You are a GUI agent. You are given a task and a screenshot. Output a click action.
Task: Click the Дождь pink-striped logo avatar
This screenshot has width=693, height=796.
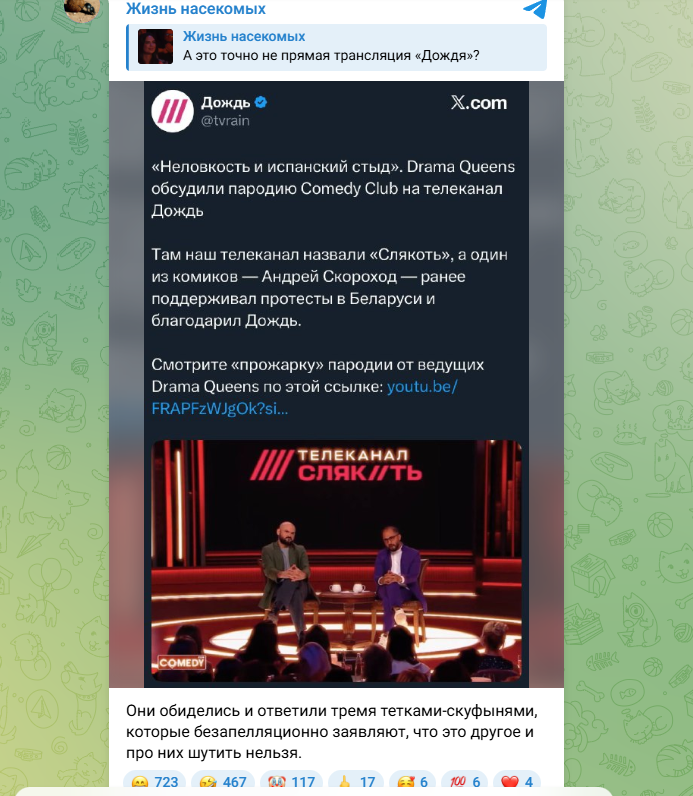(172, 111)
